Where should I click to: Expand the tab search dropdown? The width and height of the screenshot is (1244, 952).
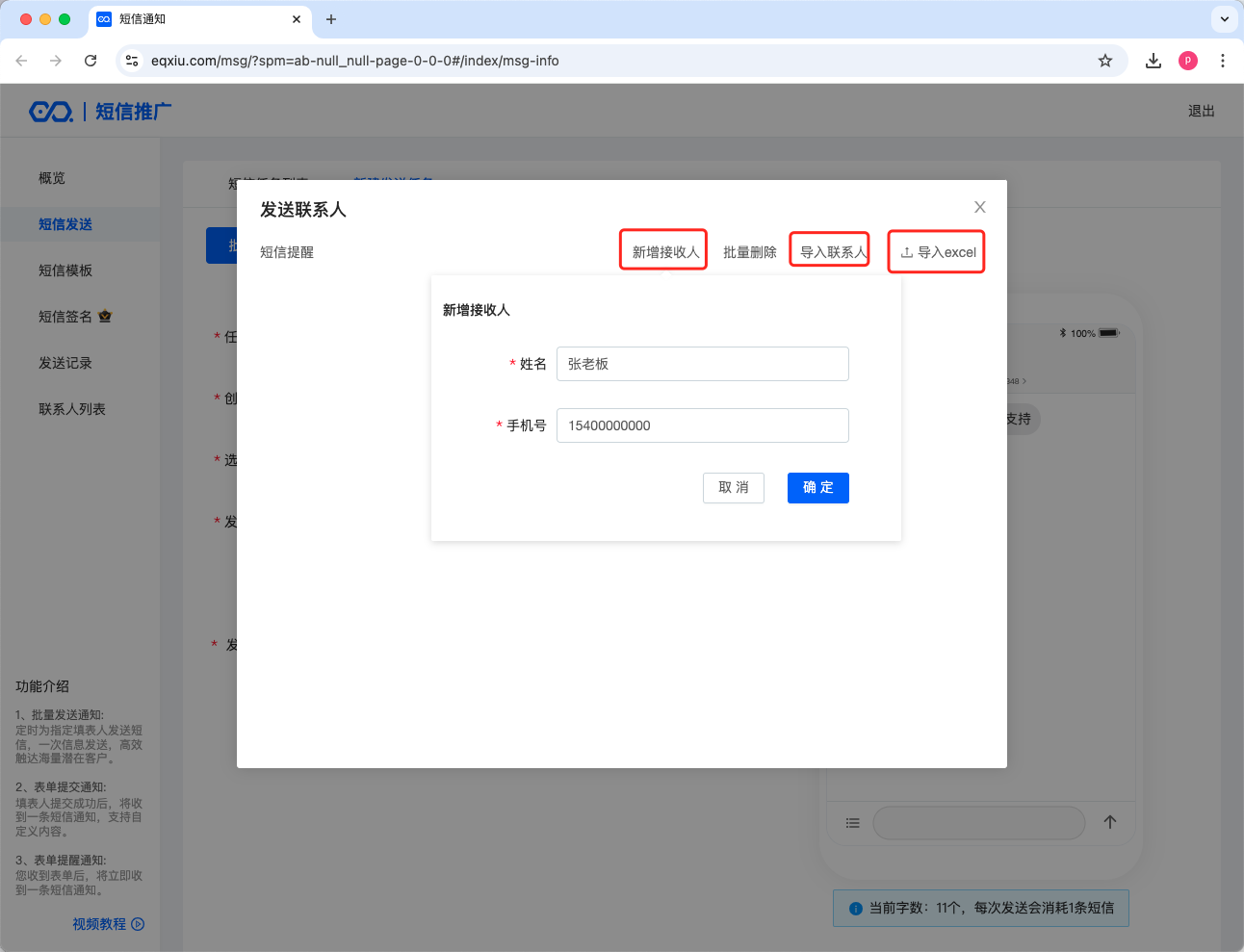pos(1224,19)
